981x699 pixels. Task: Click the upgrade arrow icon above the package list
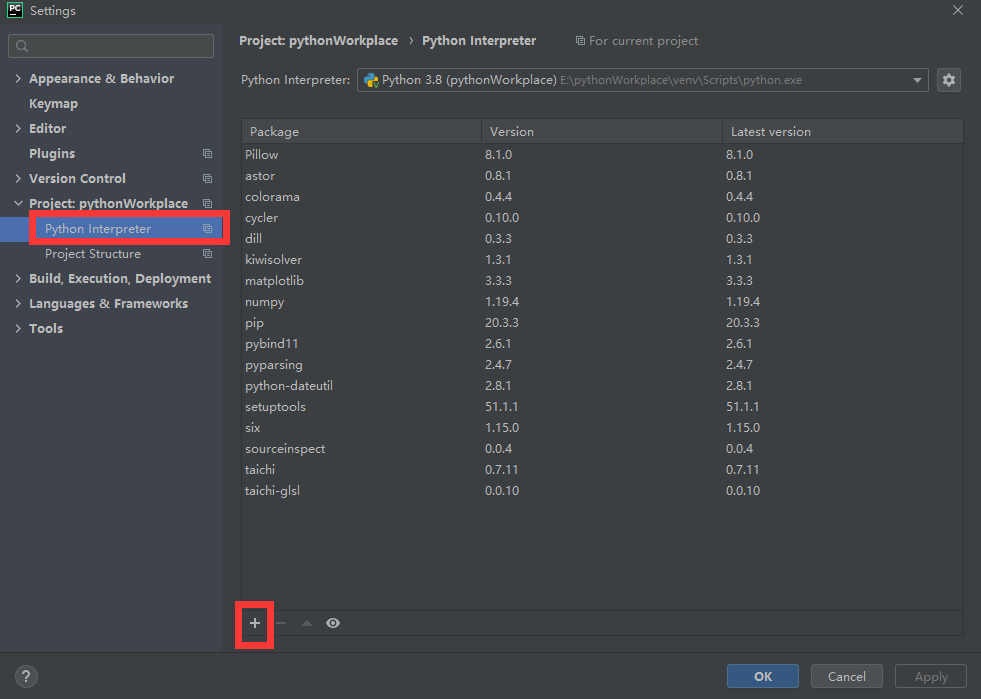[x=306, y=623]
